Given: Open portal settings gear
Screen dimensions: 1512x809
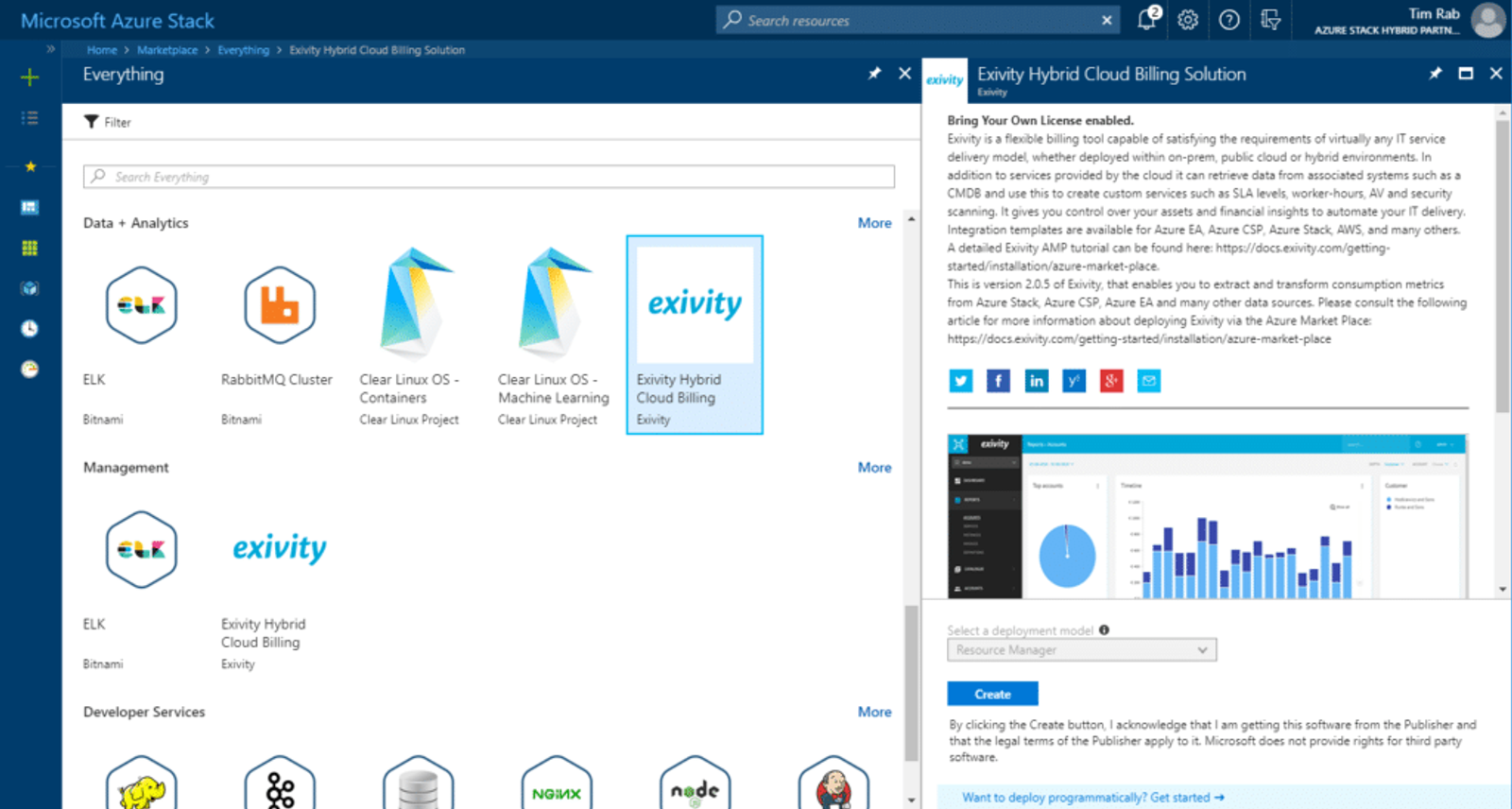Looking at the screenshot, I should 1188,20.
